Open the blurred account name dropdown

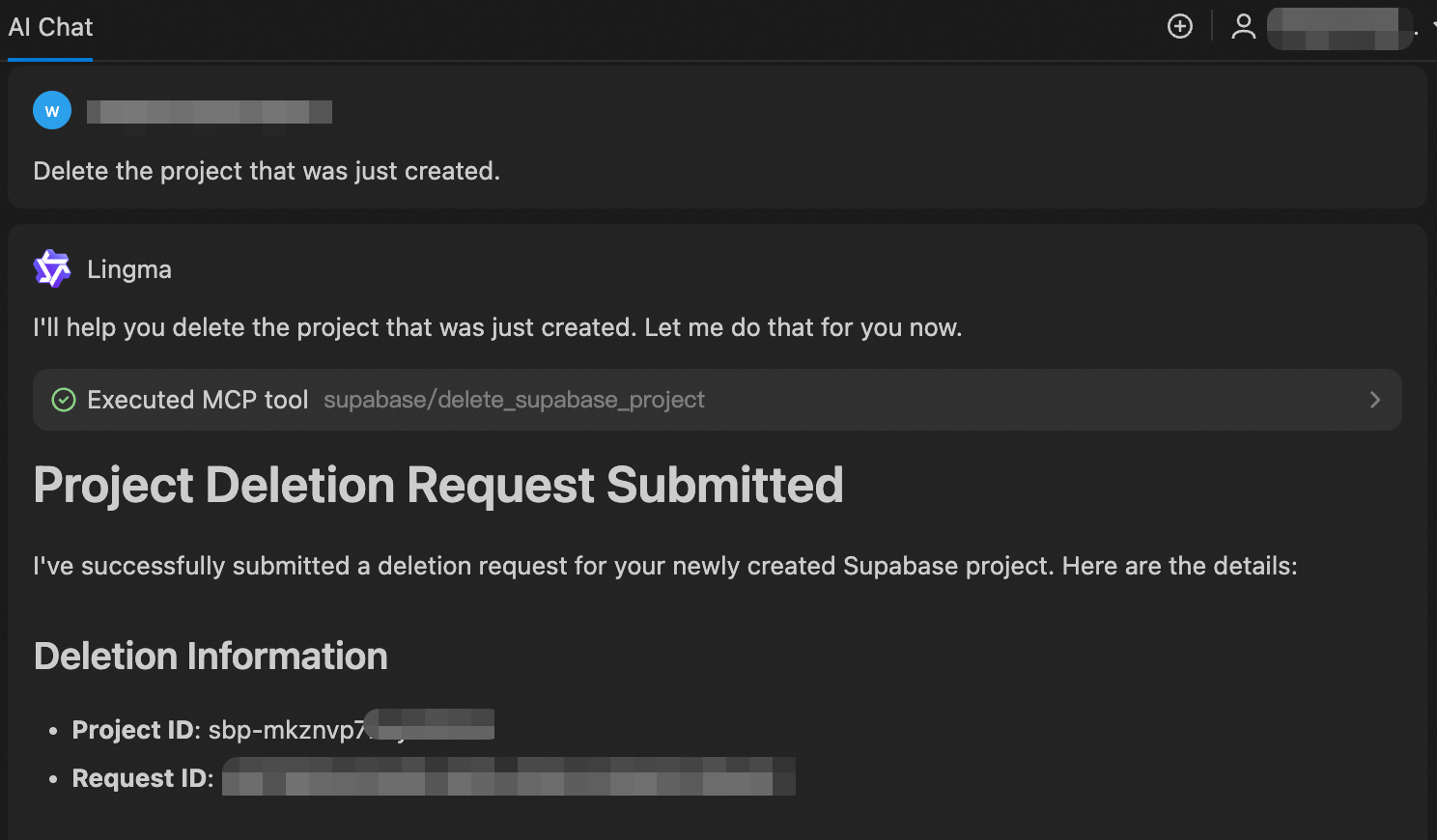(1340, 28)
